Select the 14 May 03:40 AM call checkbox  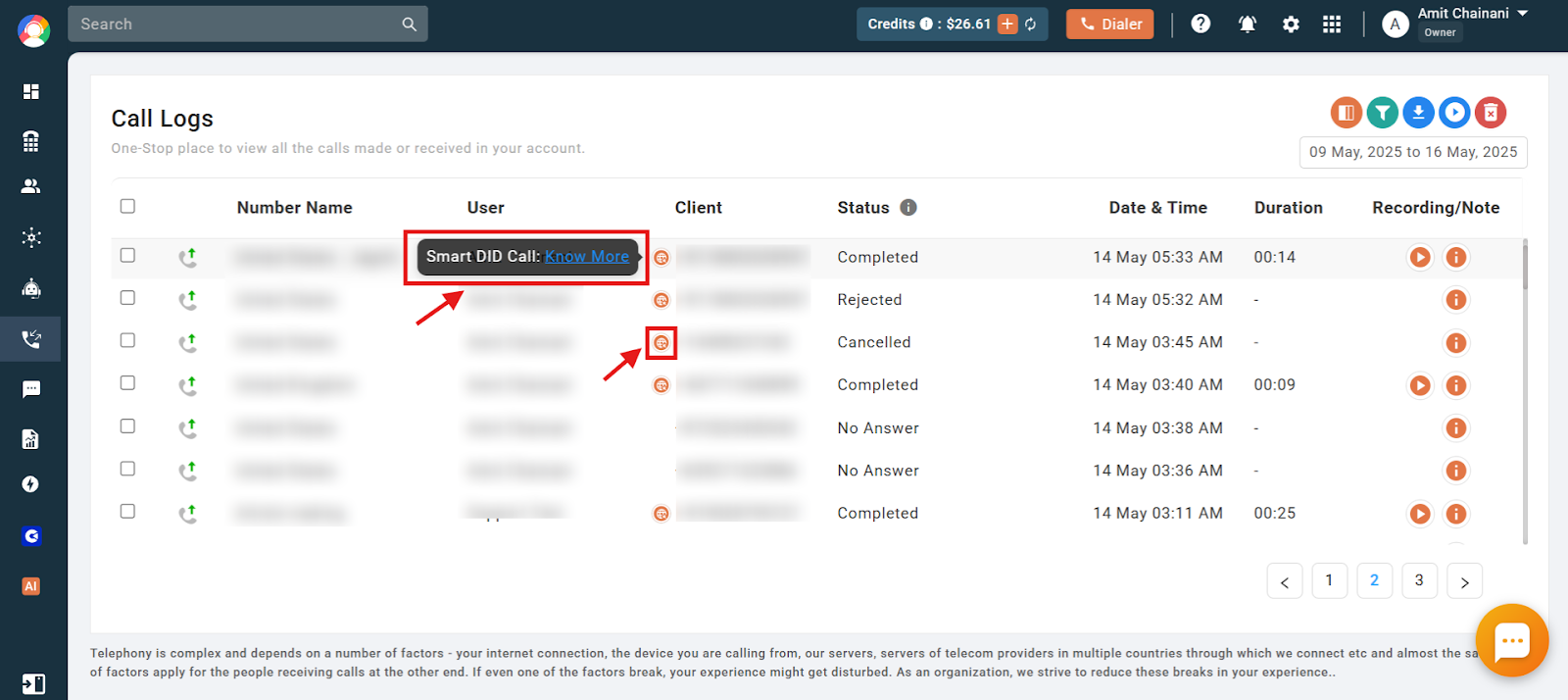(127, 382)
